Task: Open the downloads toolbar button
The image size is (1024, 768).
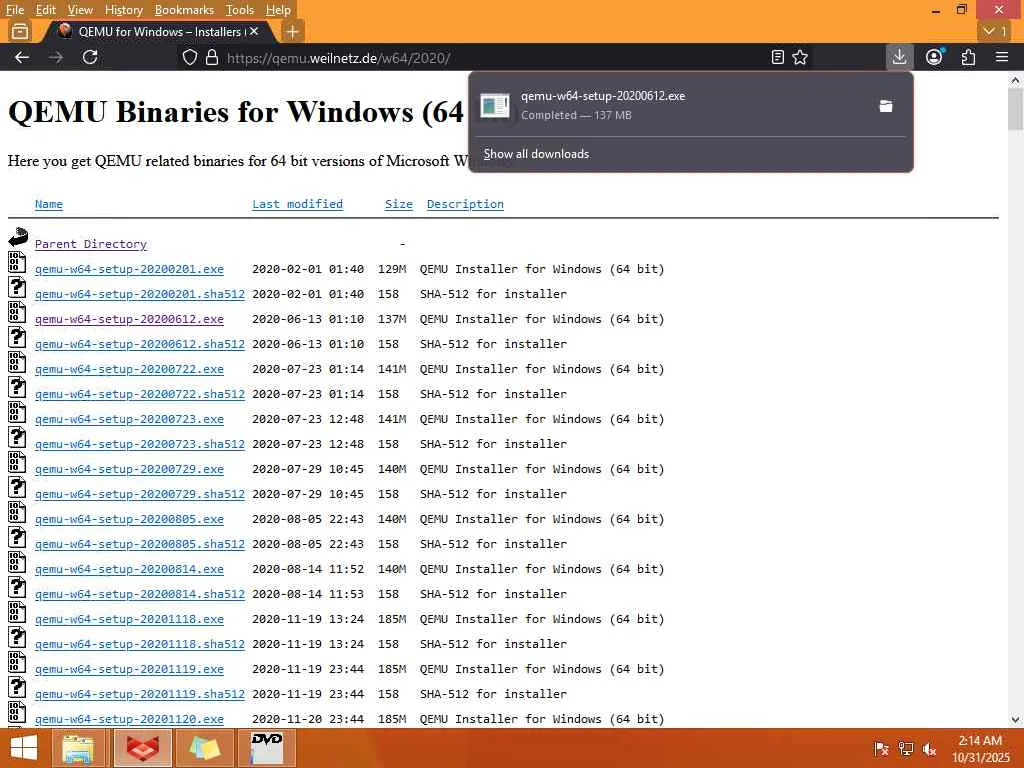Action: (x=899, y=57)
